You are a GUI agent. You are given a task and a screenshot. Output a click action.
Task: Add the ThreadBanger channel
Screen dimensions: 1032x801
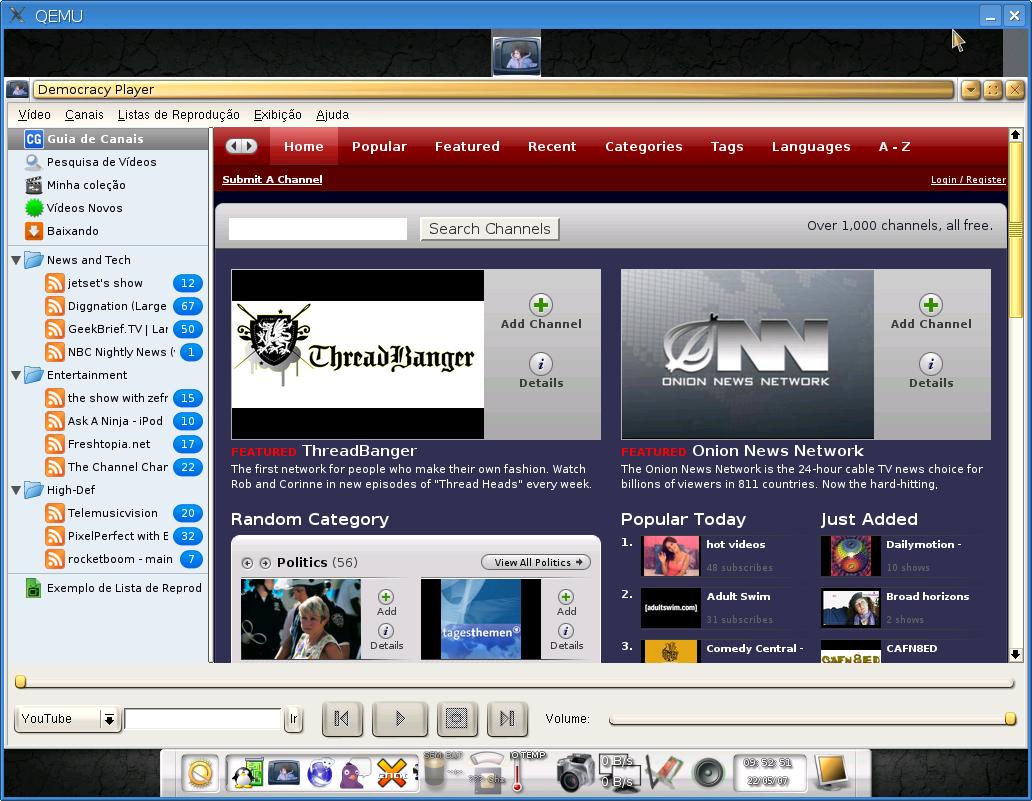coord(541,311)
